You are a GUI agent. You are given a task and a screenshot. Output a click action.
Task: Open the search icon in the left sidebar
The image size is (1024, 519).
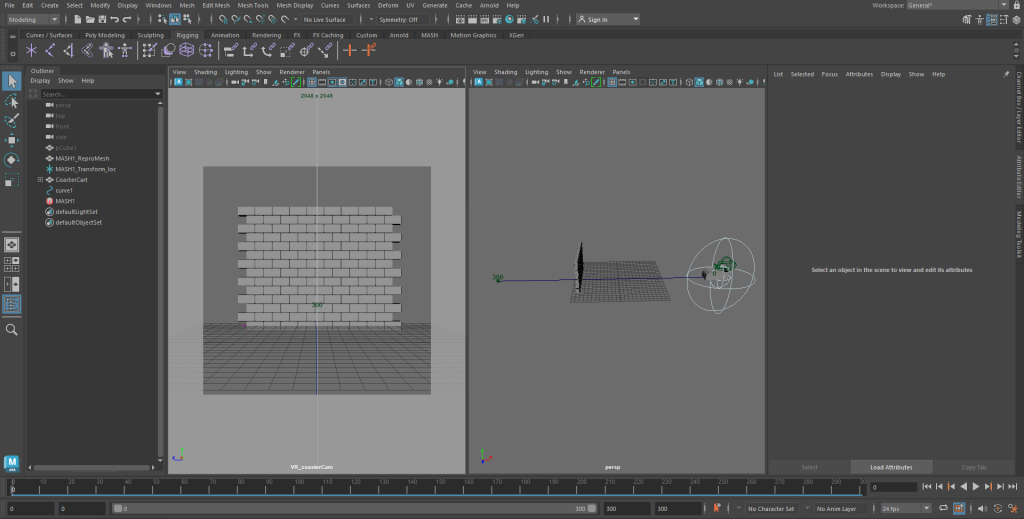[x=12, y=329]
